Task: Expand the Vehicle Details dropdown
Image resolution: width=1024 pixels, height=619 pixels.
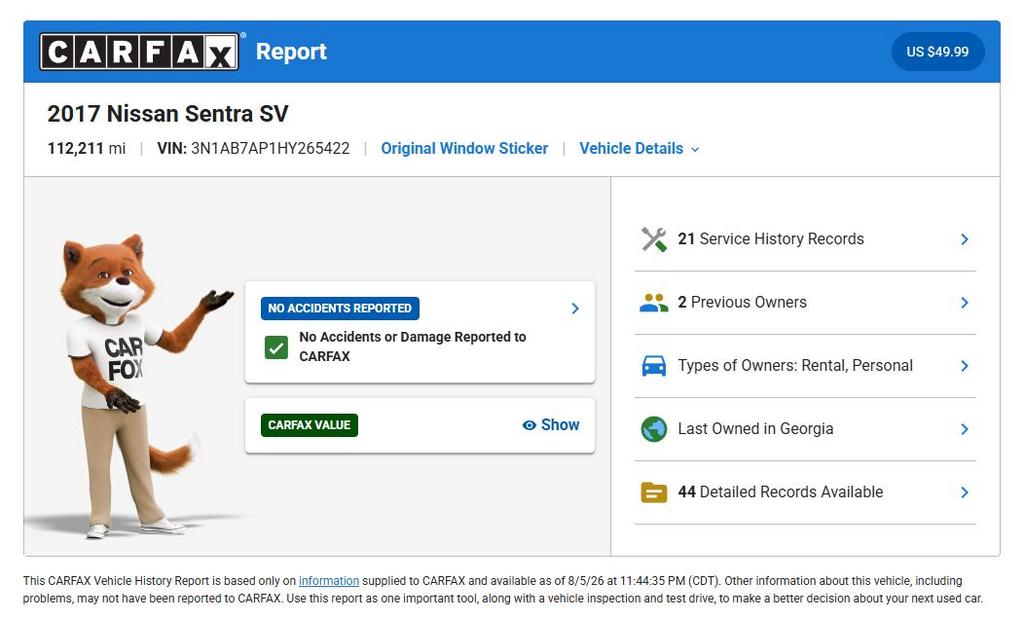Action: (639, 149)
